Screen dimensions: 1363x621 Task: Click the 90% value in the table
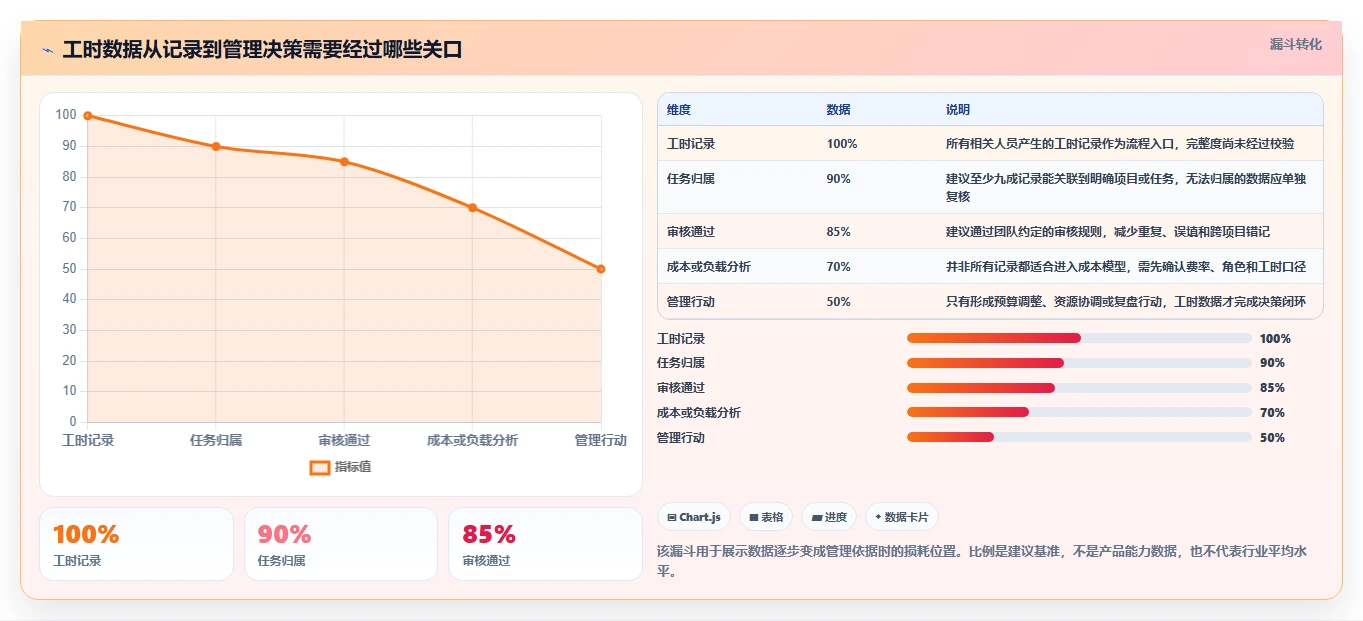coord(839,179)
